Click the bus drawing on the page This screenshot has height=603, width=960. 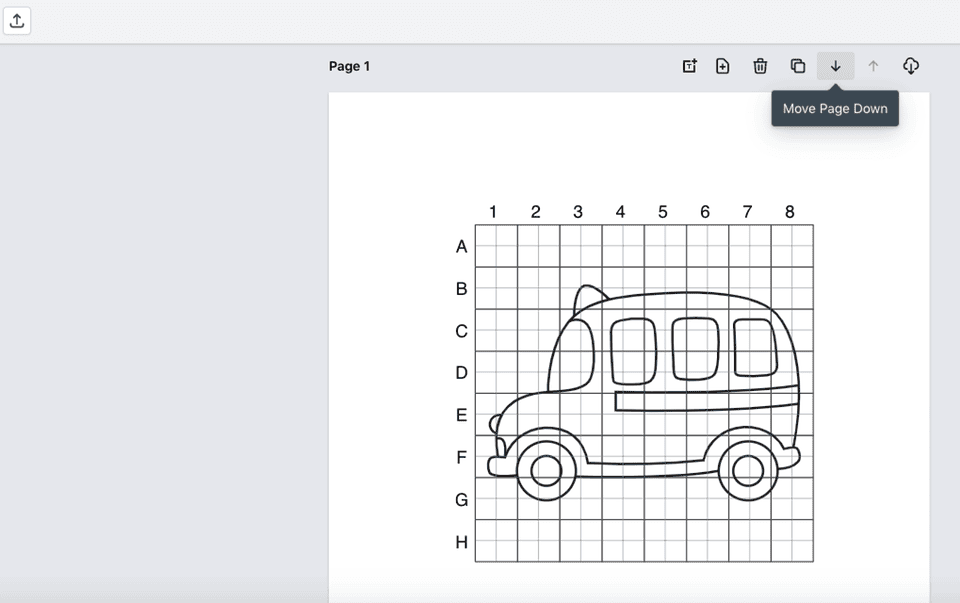tap(644, 393)
